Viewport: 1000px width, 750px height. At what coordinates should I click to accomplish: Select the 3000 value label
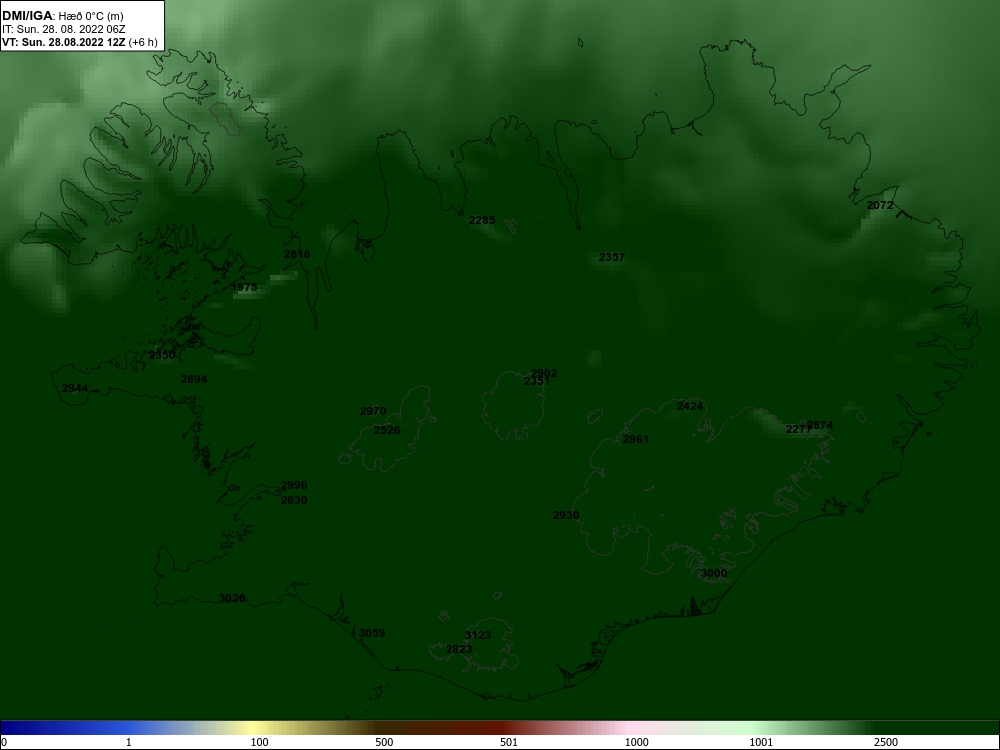coord(714,573)
